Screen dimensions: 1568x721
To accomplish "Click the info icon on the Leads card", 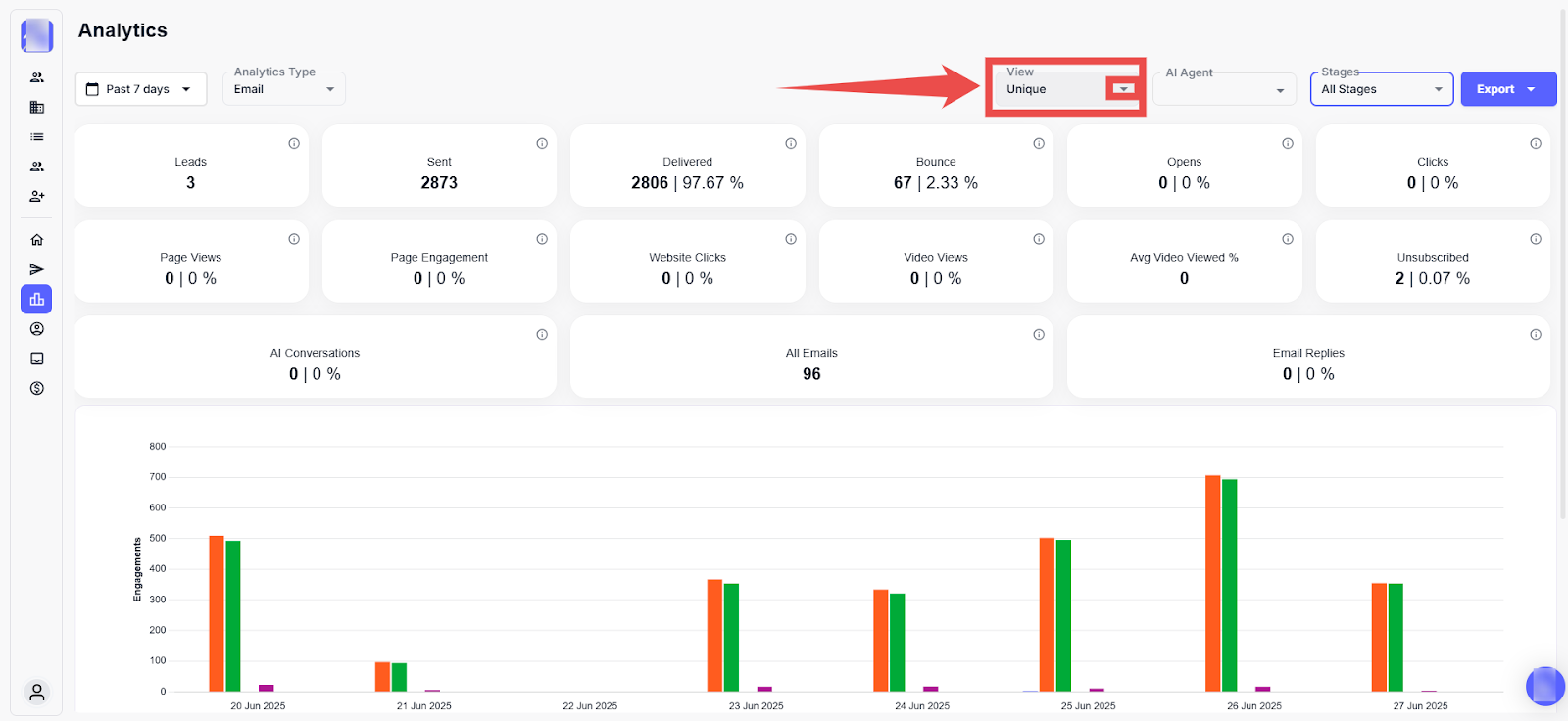I will (294, 144).
